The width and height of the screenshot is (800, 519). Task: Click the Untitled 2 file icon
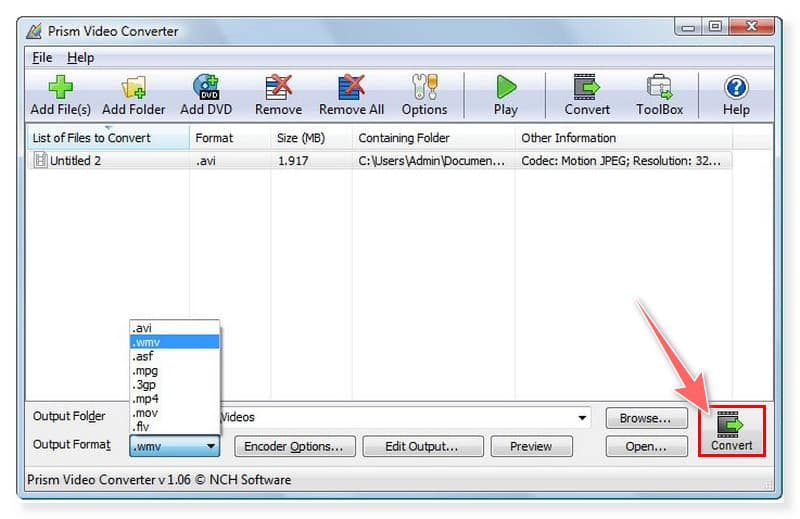(40, 160)
